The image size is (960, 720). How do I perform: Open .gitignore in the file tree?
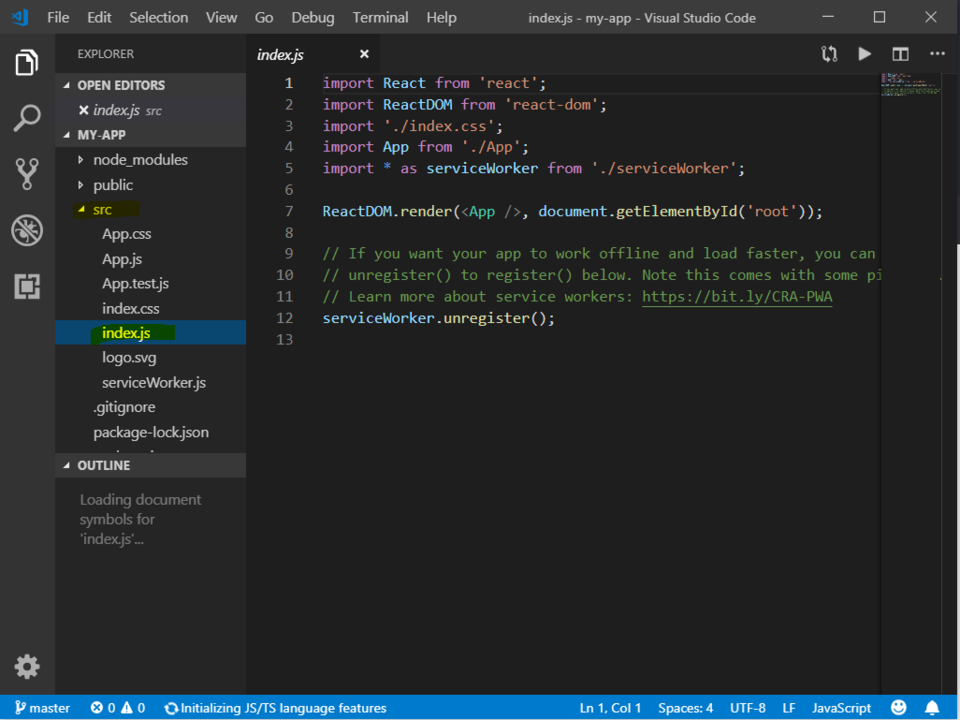pyautogui.click(x=151, y=407)
